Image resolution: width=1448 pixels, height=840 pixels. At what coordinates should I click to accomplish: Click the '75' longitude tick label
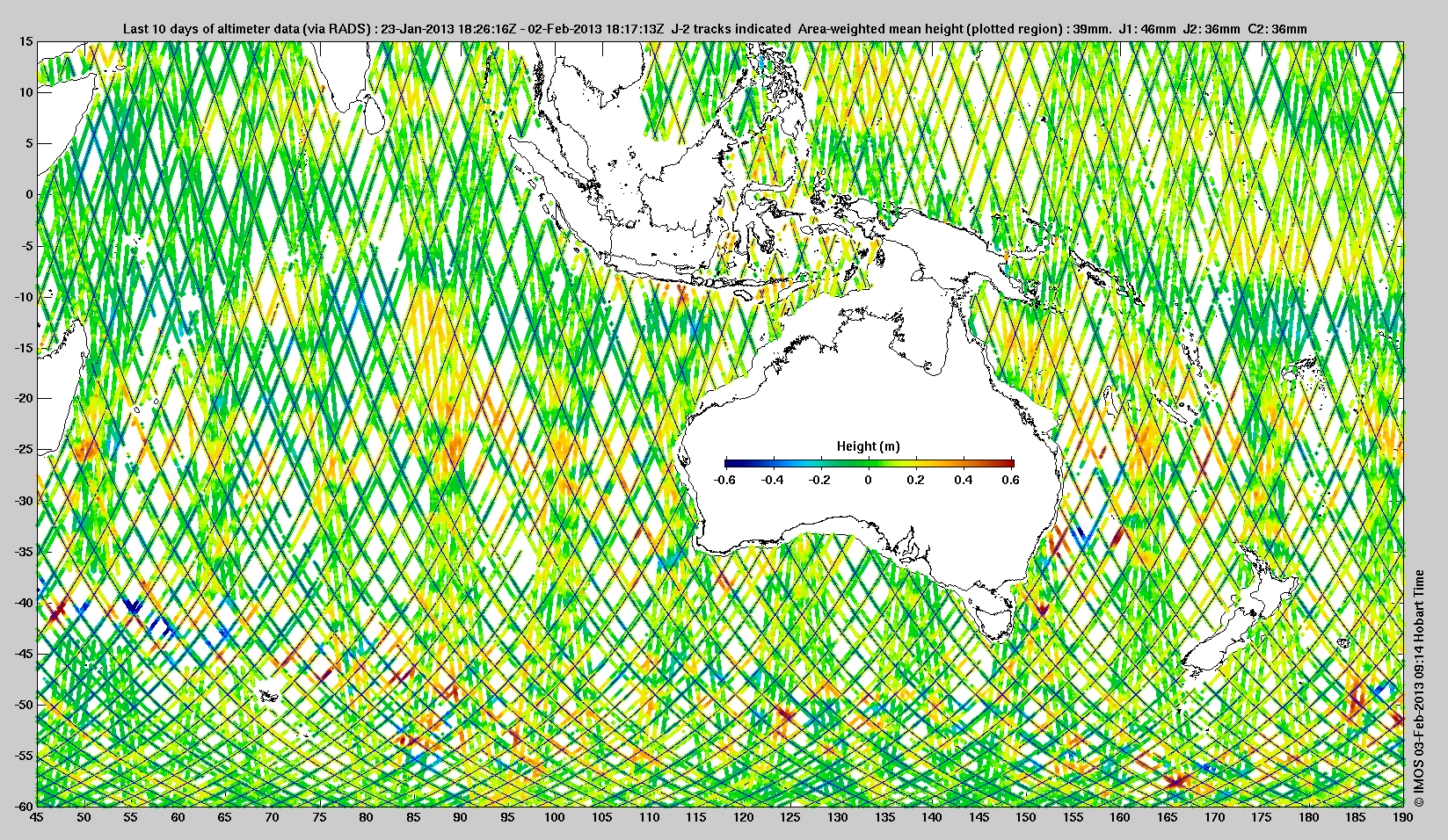(x=319, y=817)
